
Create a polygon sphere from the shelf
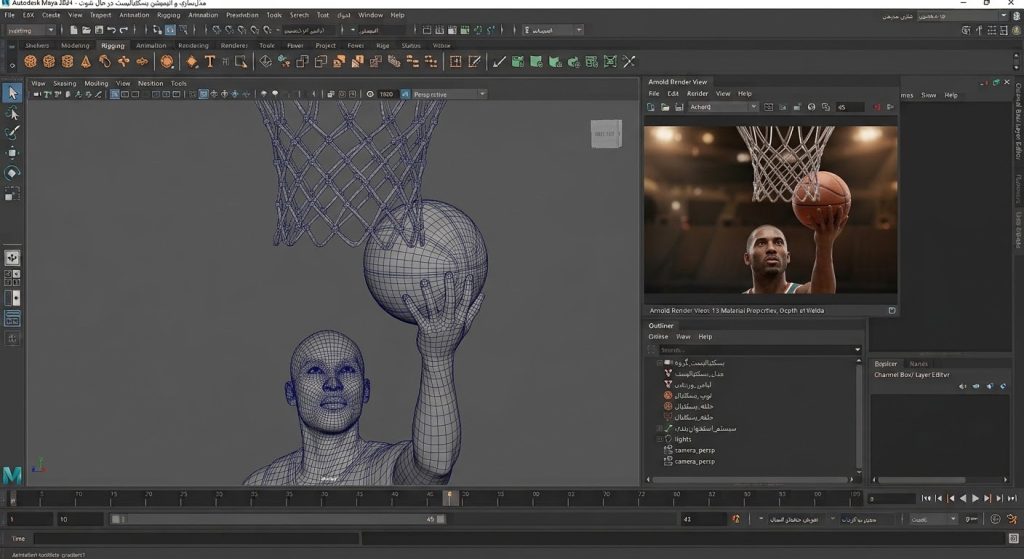(x=30, y=61)
